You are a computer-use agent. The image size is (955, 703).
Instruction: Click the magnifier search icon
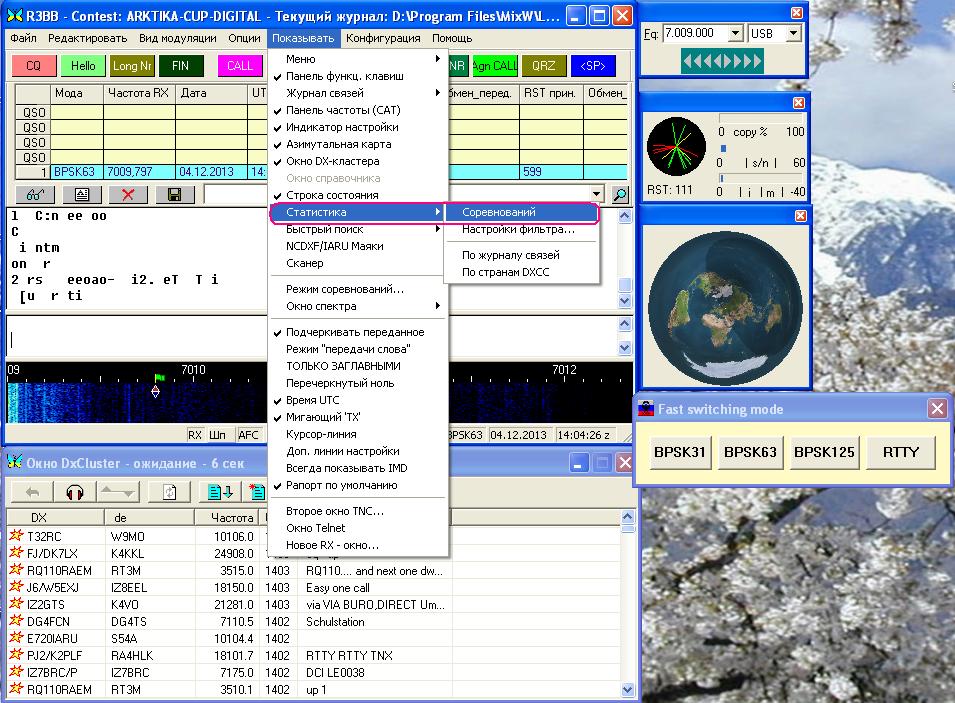click(620, 194)
